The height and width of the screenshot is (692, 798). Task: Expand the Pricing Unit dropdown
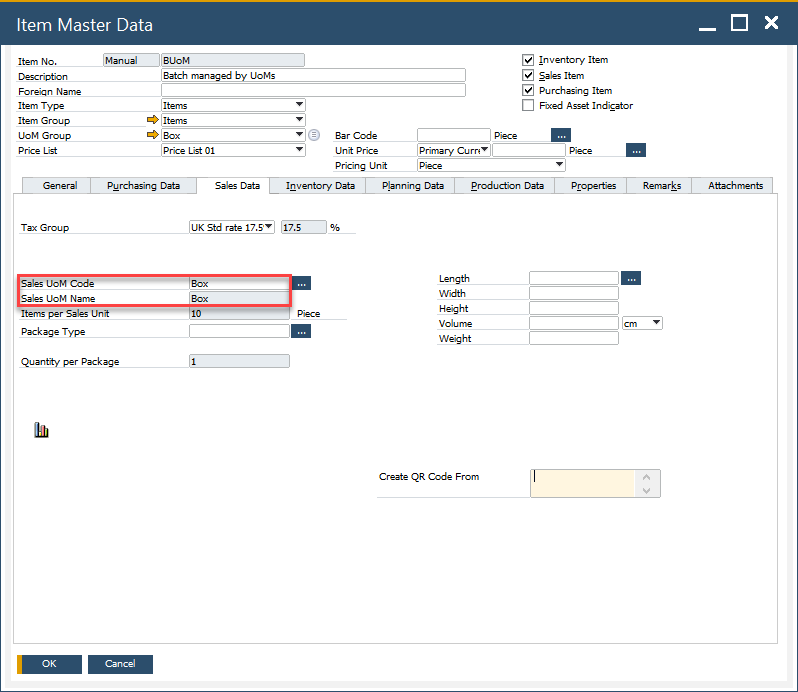pyautogui.click(x=559, y=165)
